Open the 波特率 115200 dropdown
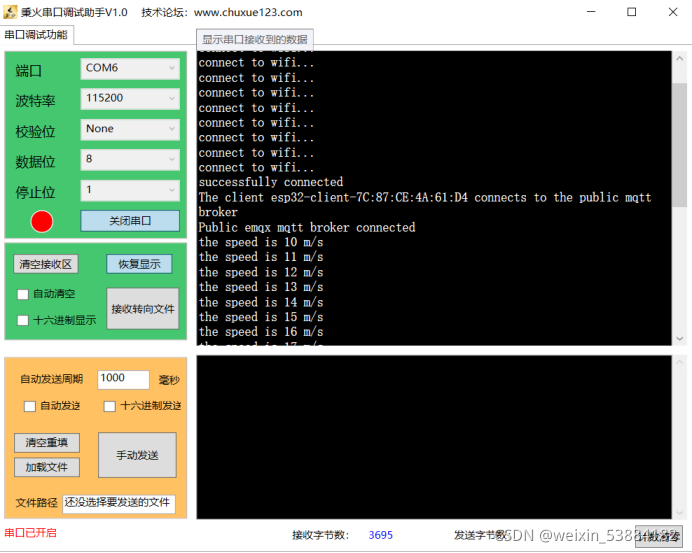692x553 pixels. pos(130,98)
